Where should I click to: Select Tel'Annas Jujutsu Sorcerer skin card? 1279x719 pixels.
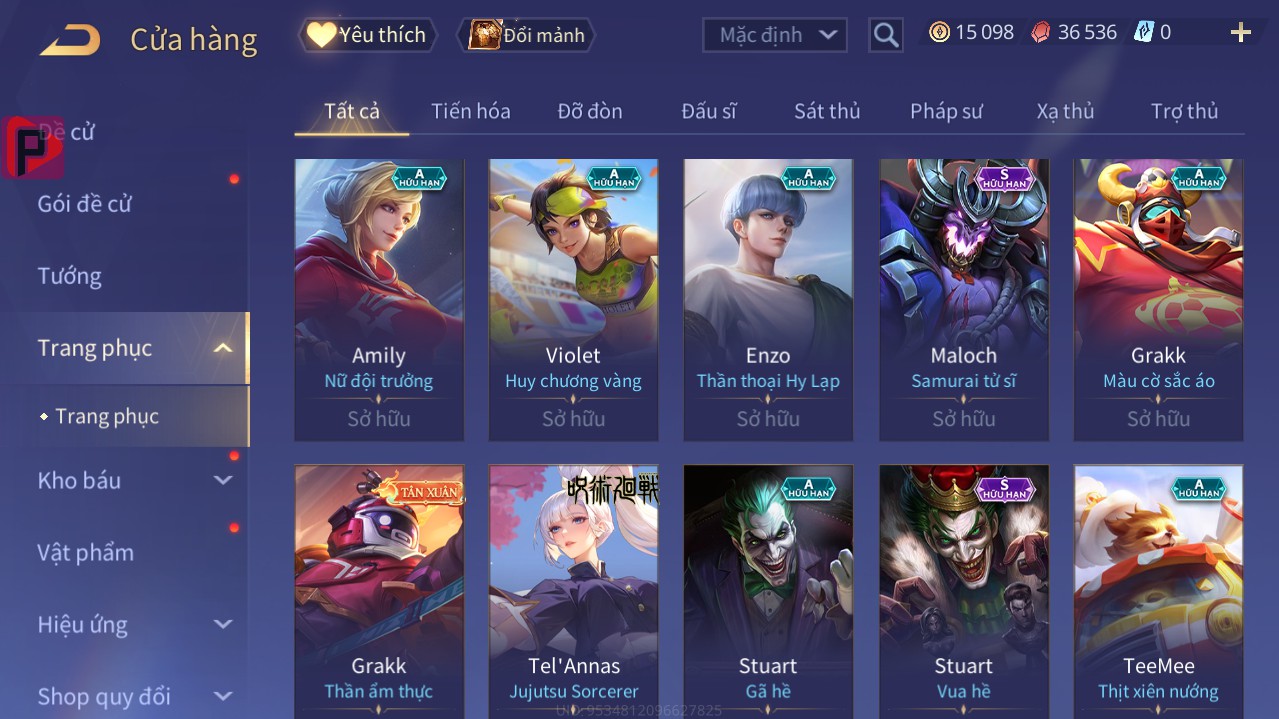573,590
